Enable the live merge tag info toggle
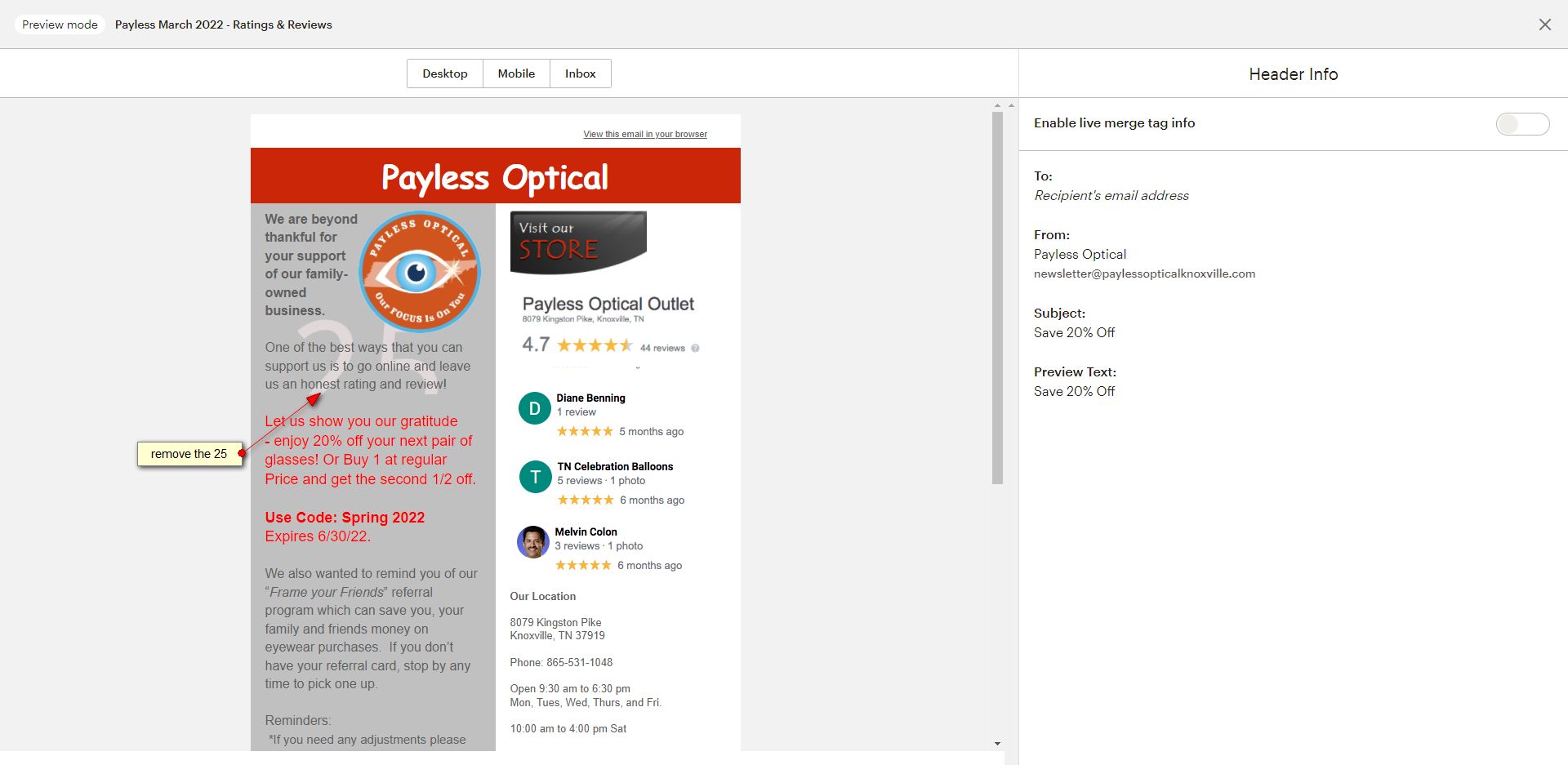The image size is (1568, 765). (x=1522, y=123)
